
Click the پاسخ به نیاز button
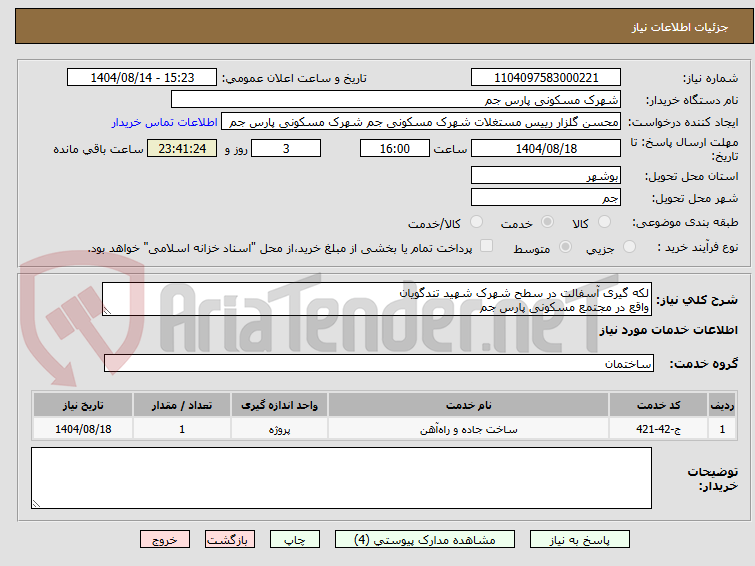pos(580,540)
